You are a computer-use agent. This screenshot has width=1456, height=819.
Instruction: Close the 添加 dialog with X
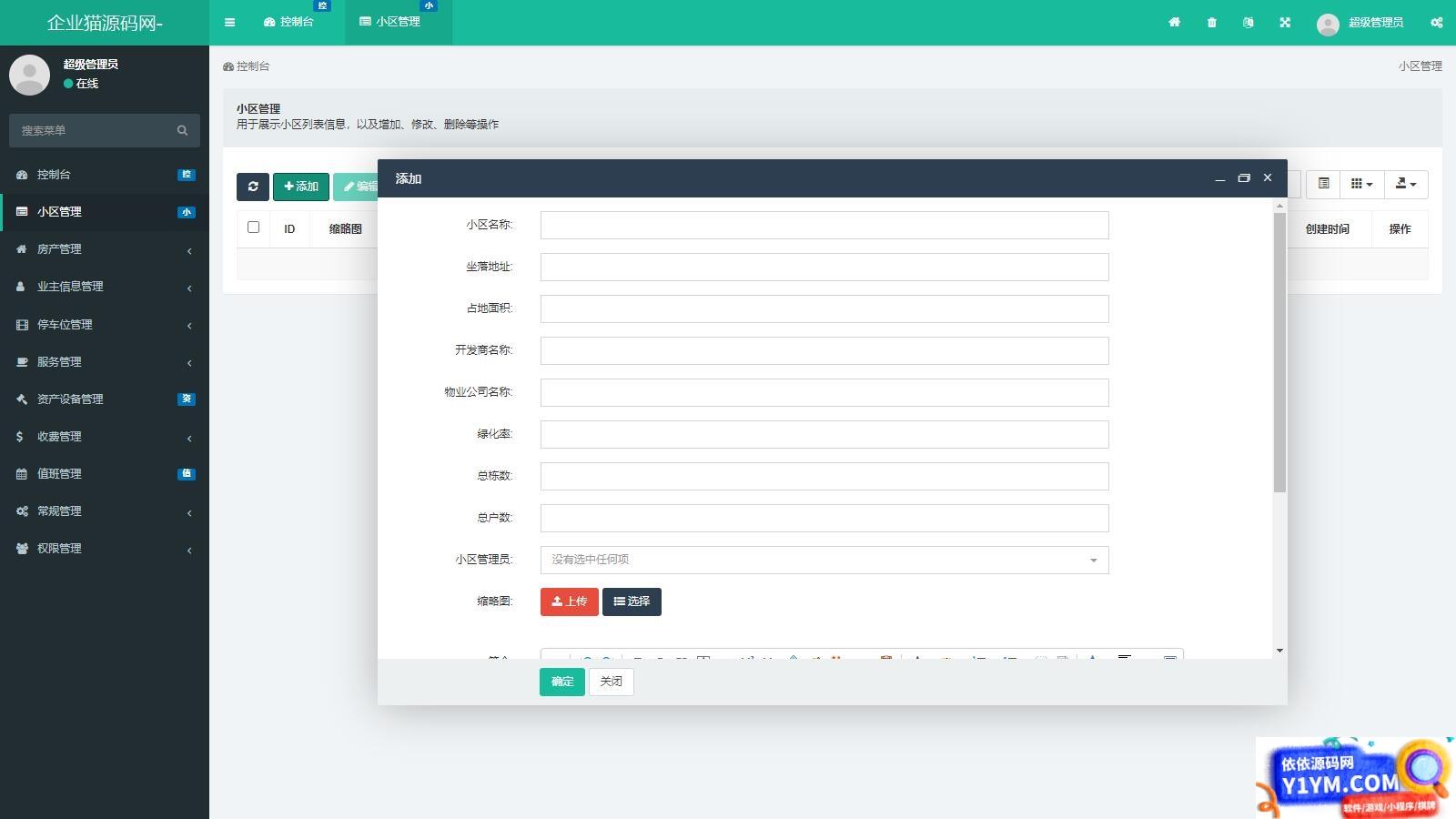(x=1267, y=177)
